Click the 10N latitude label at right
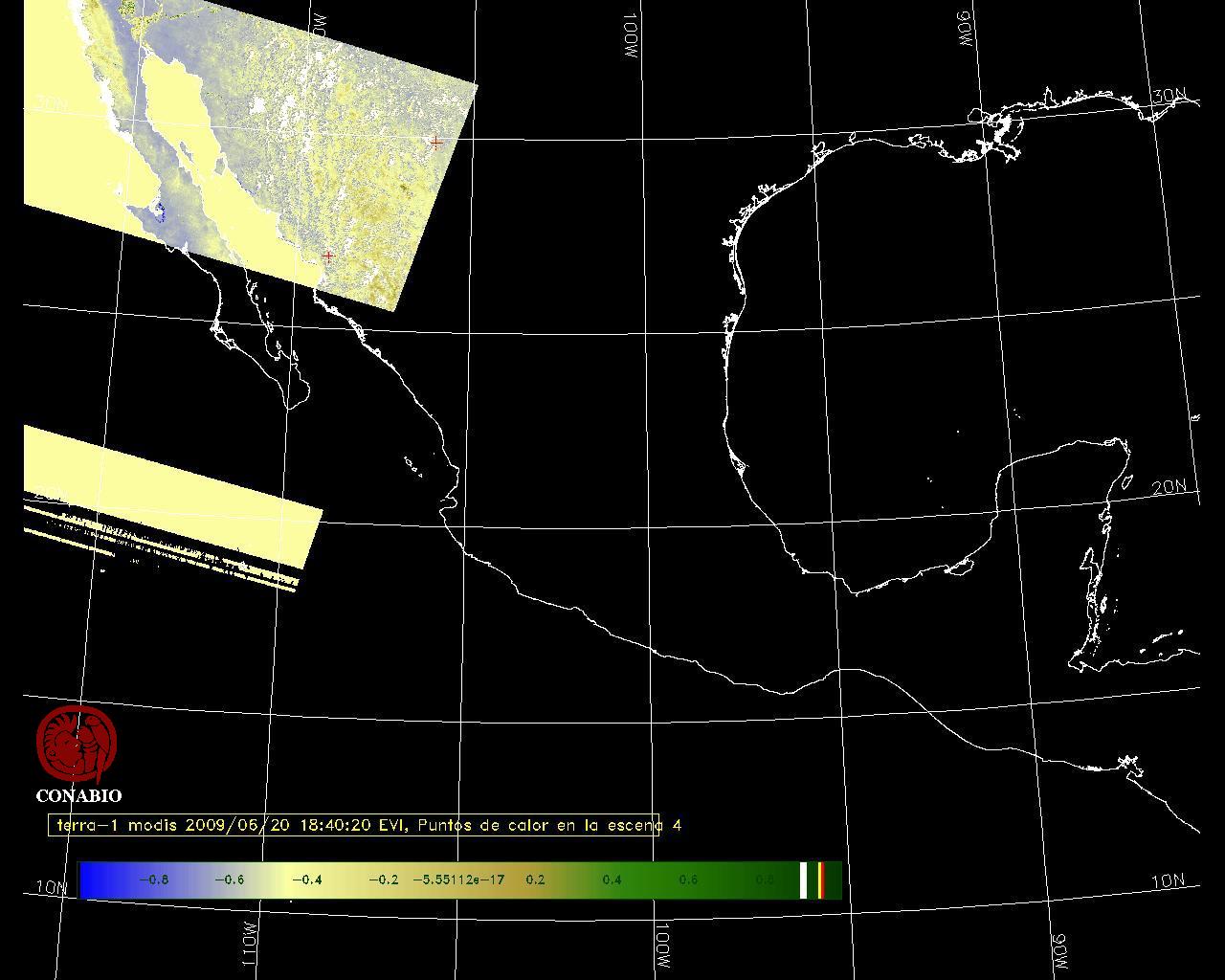 click(1168, 881)
